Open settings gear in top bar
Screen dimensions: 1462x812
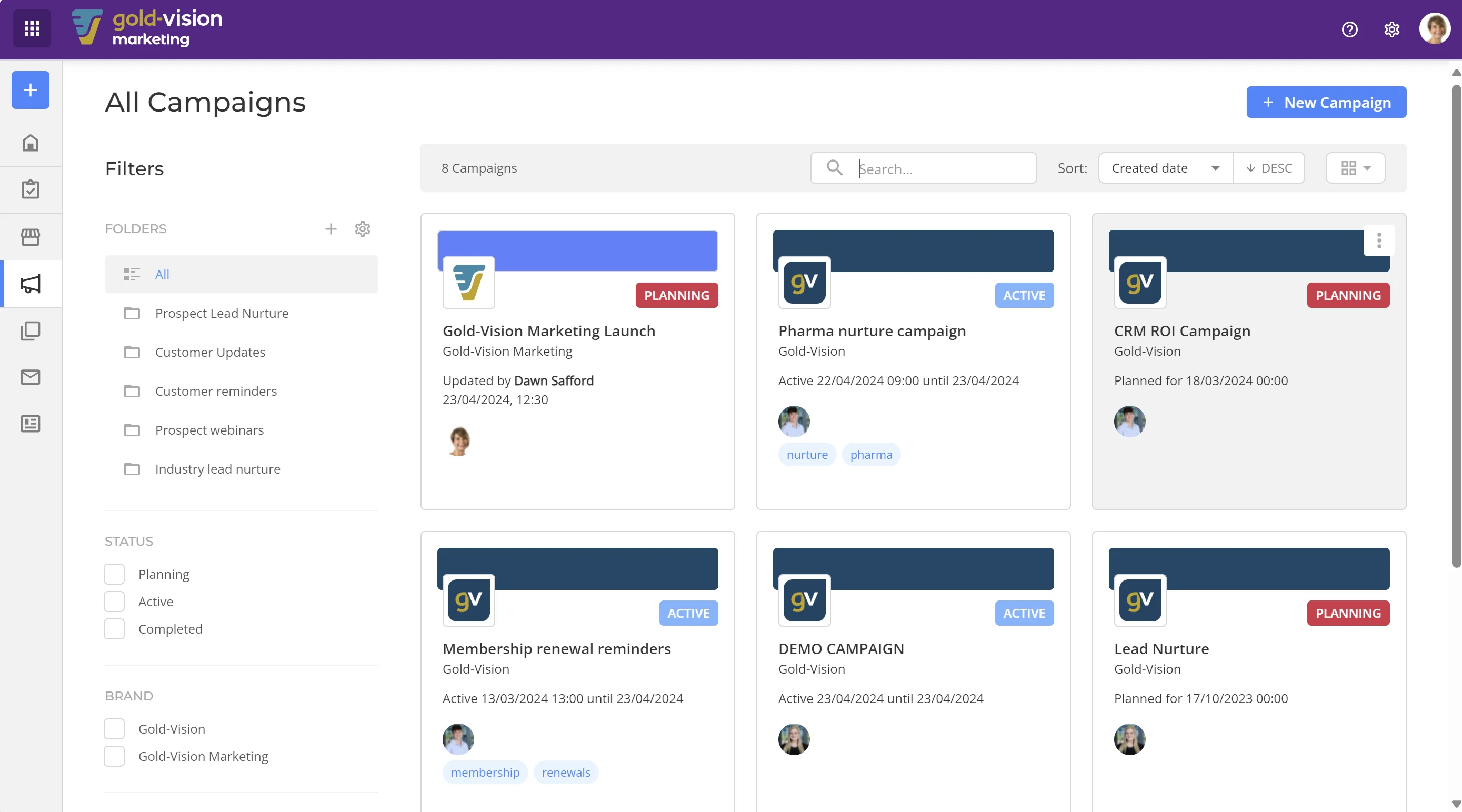(x=1391, y=29)
